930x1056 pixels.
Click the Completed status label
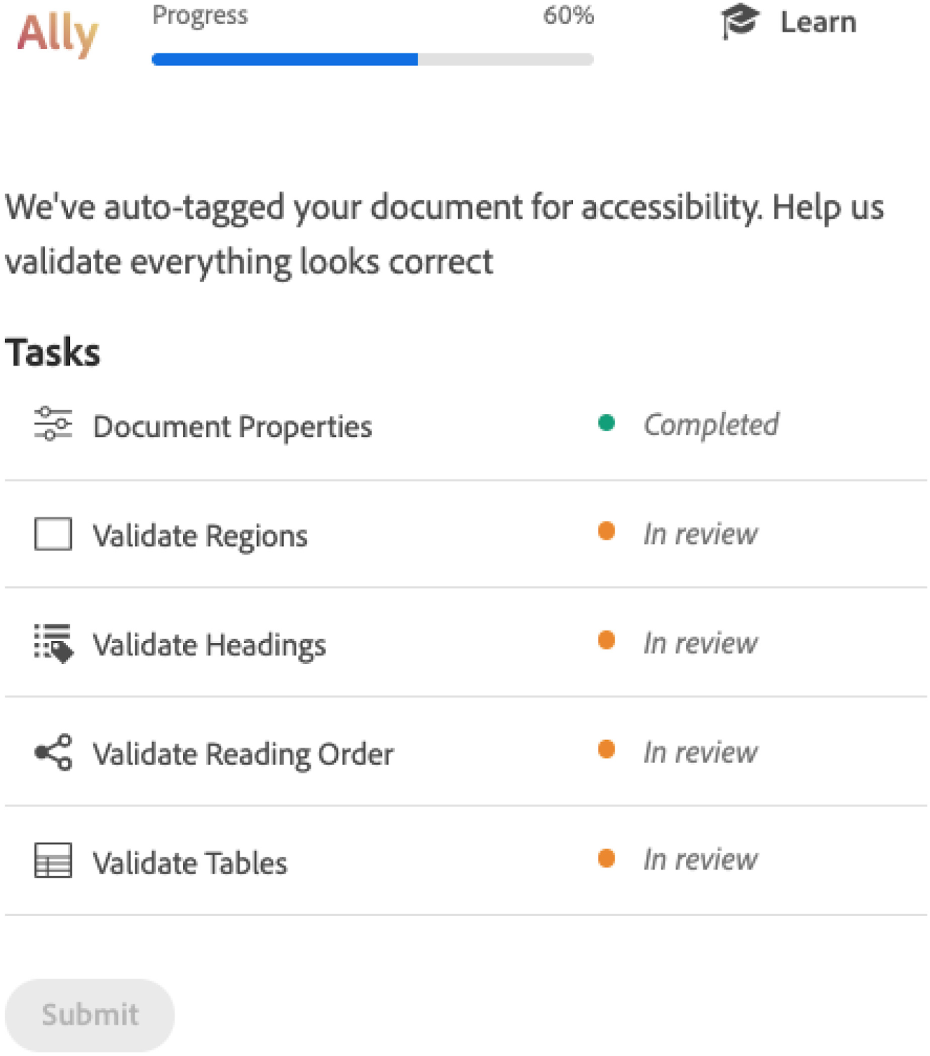(x=711, y=424)
